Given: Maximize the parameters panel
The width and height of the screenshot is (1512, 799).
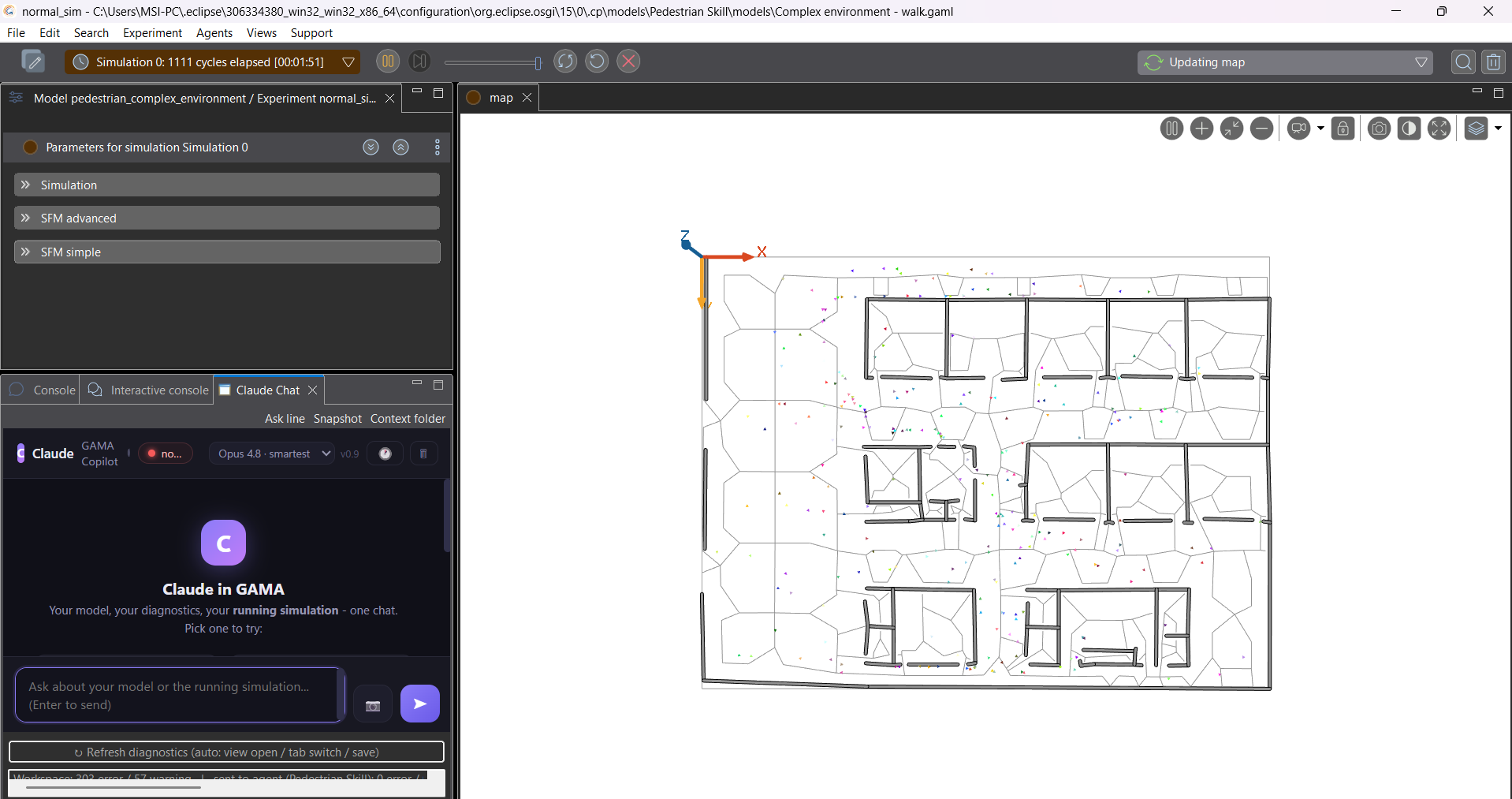Looking at the screenshot, I should pyautogui.click(x=438, y=93).
